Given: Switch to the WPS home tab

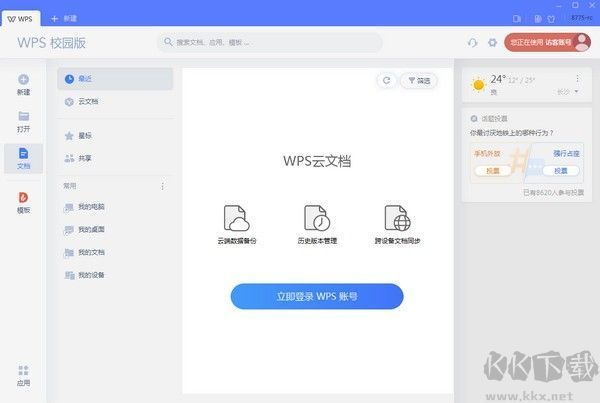Looking at the screenshot, I should (x=21, y=19).
